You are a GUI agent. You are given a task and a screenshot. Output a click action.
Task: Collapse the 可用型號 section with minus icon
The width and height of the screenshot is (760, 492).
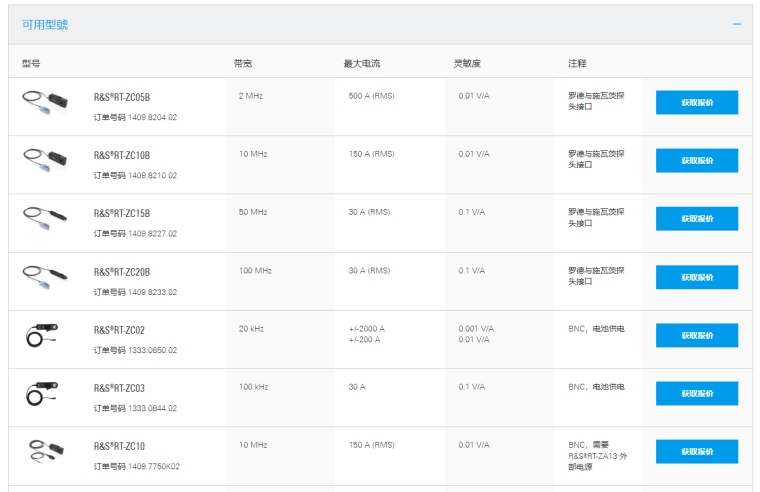point(736,24)
